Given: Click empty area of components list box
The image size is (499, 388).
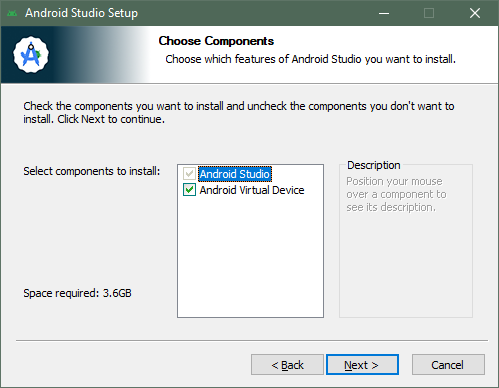Looking at the screenshot, I should pyautogui.click(x=250, y=257).
